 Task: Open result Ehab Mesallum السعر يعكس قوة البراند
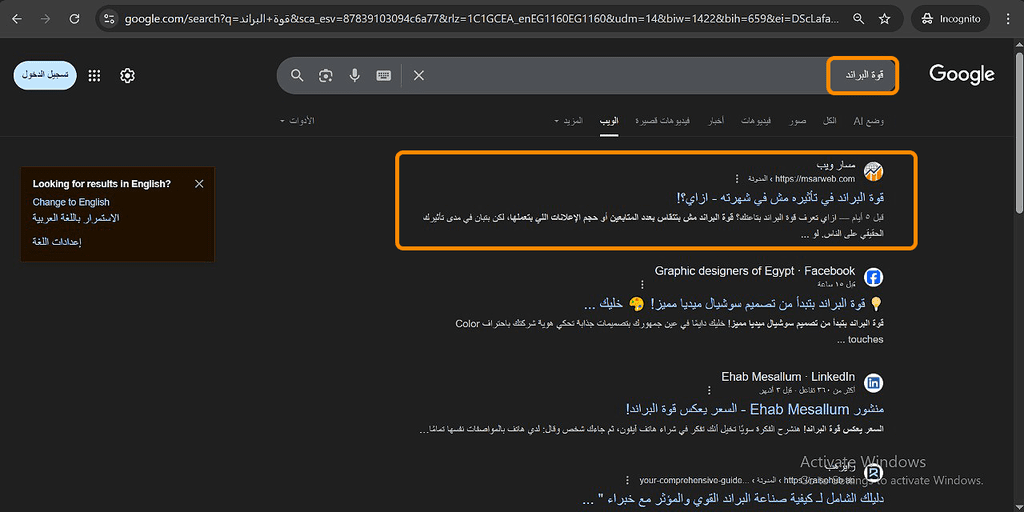754,409
